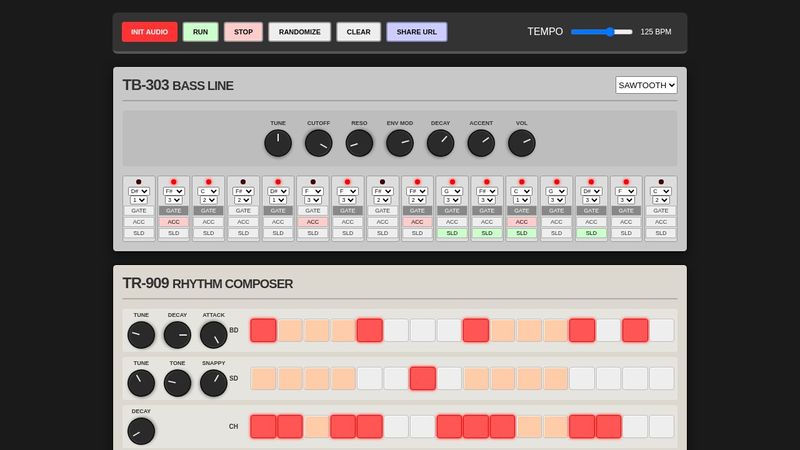Click the SD row TONE knob
800x450 pixels.
click(177, 383)
